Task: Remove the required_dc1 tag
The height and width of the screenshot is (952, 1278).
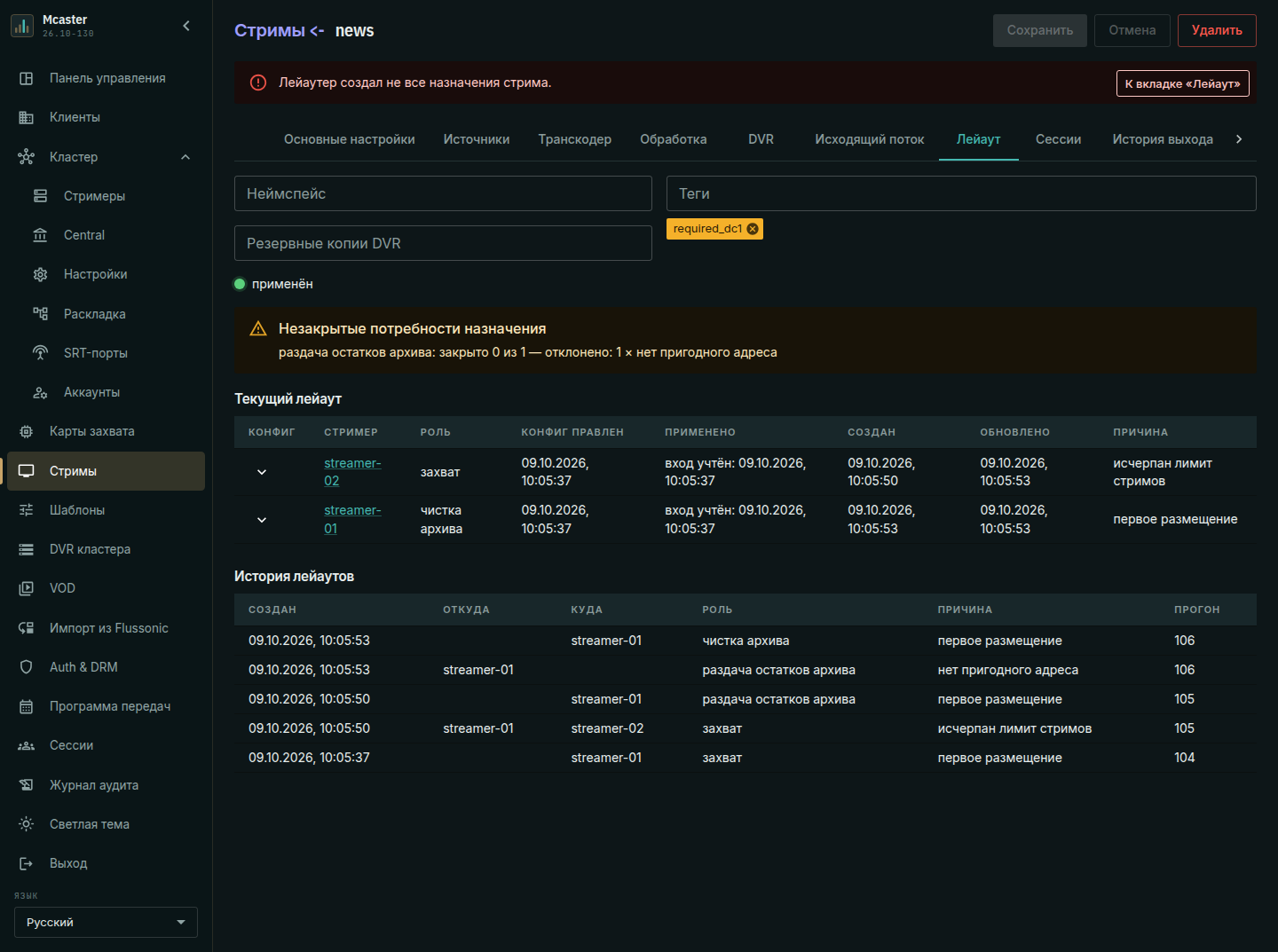Action: 753,229
